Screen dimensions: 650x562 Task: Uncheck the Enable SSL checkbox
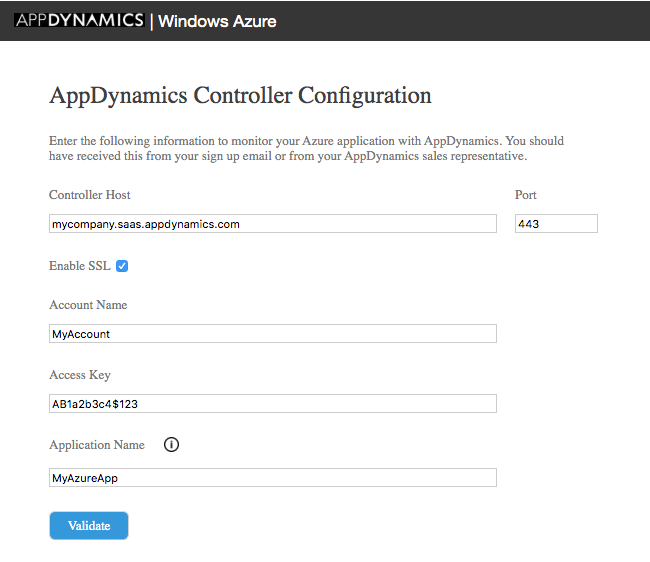122,266
